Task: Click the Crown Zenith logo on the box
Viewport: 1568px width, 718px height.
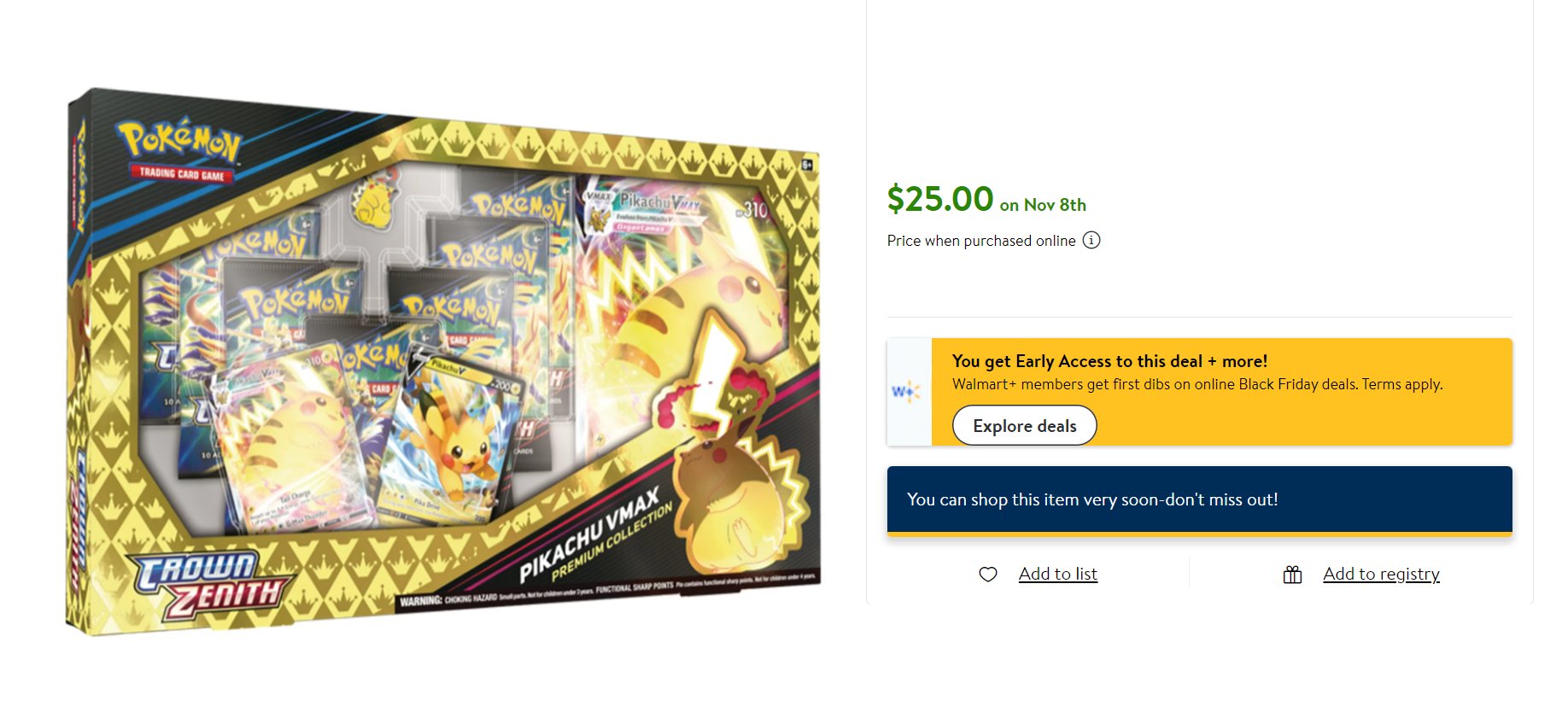Action: click(x=210, y=587)
